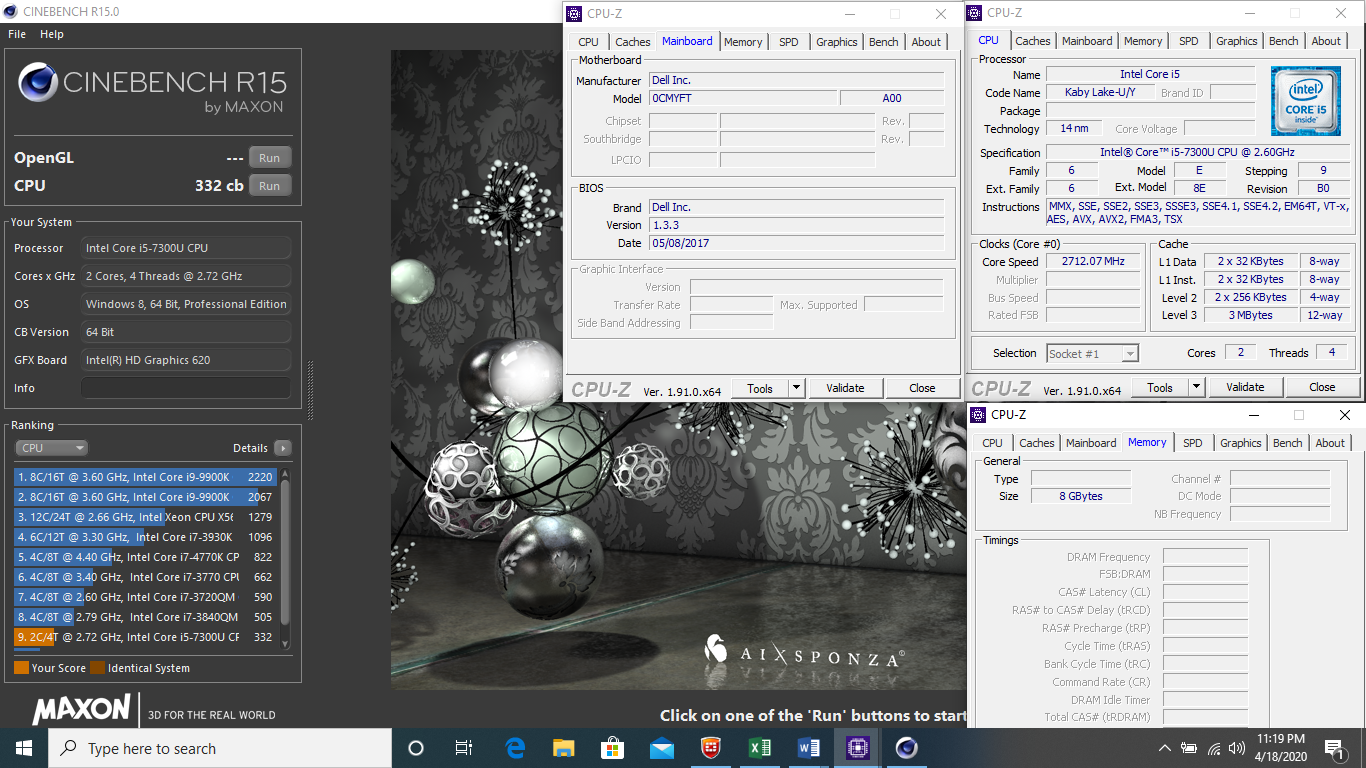Image resolution: width=1366 pixels, height=768 pixels.
Task: Click Validate in CPU window
Action: coord(1245,387)
